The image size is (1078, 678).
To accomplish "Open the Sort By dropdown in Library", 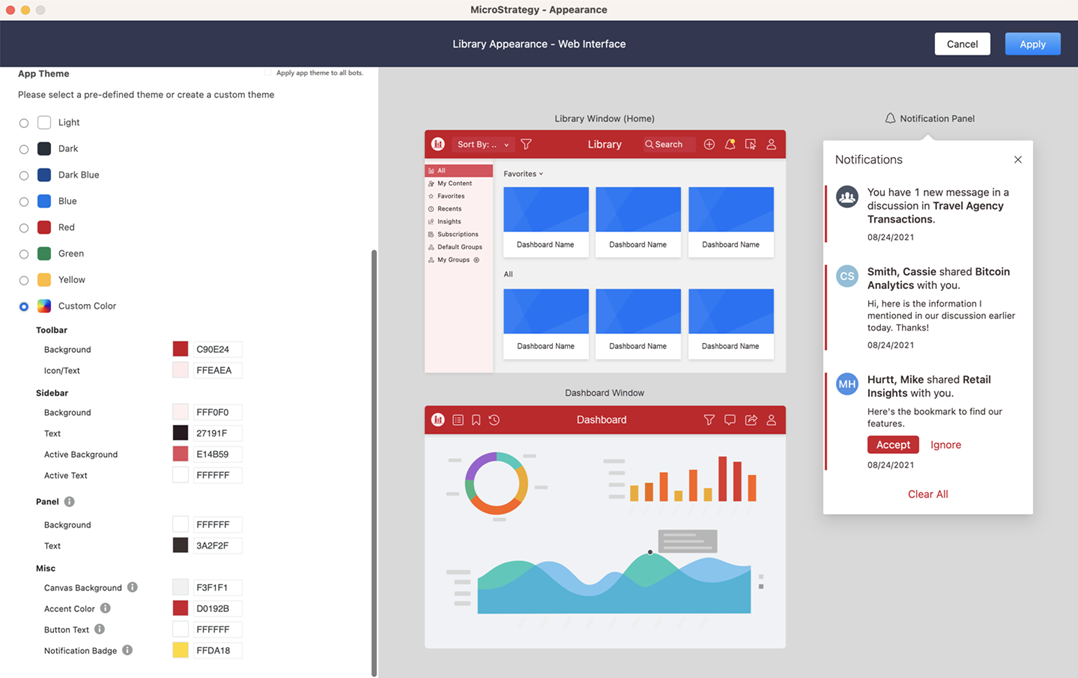I will click(x=483, y=145).
